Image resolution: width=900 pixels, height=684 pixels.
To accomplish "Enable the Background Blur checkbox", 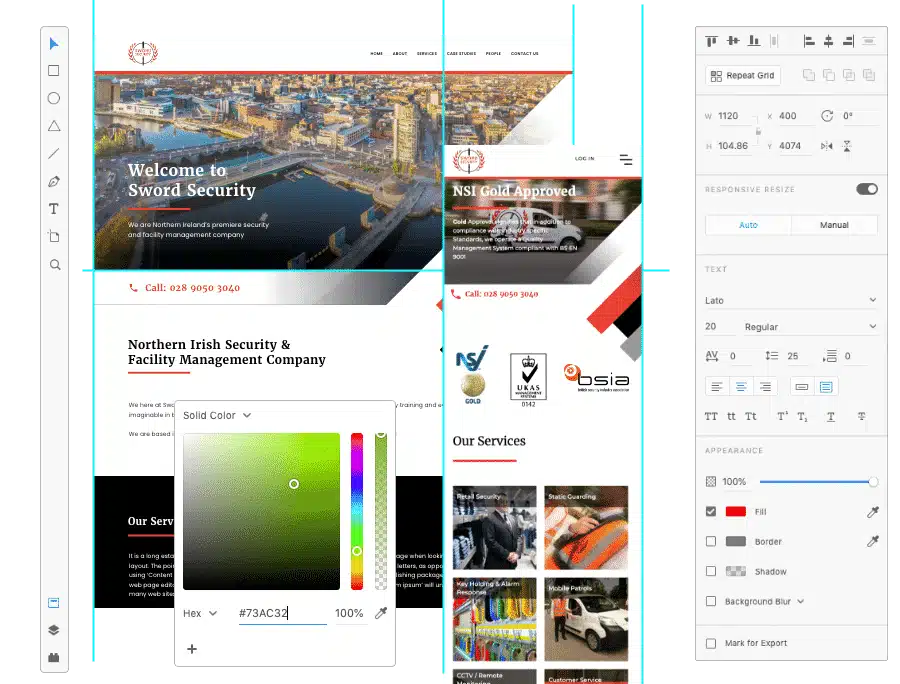I will [711, 601].
